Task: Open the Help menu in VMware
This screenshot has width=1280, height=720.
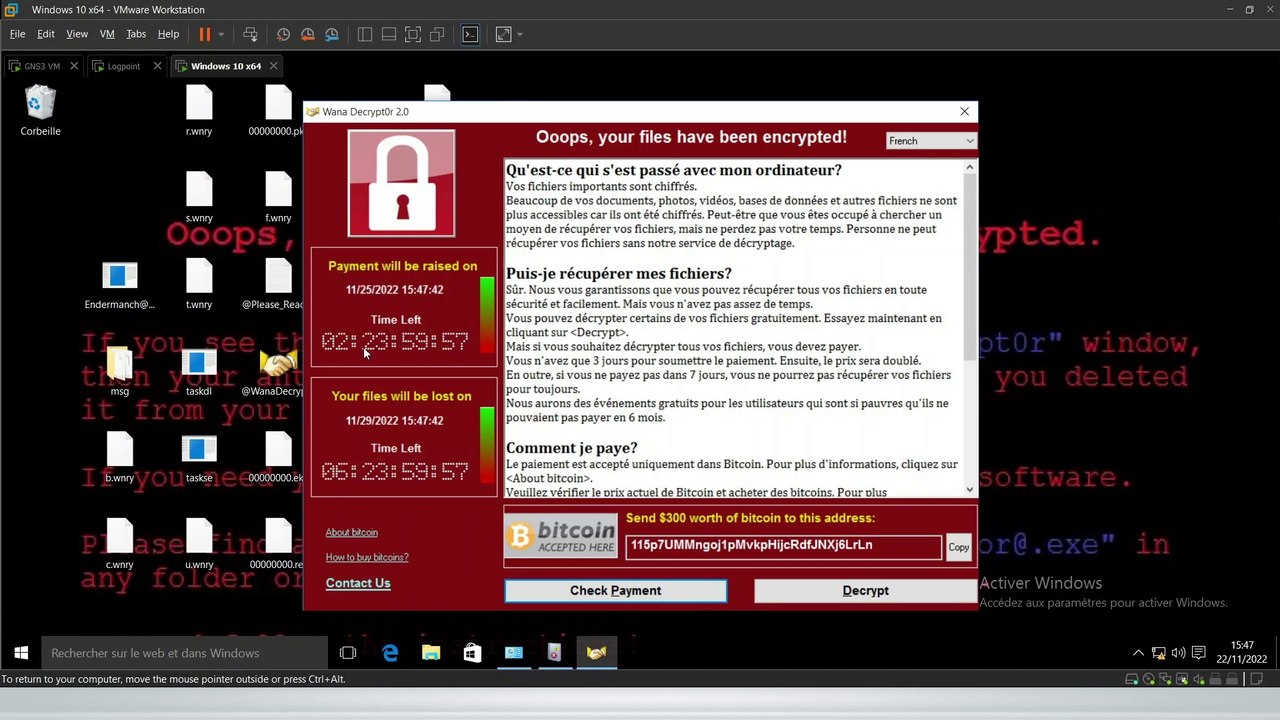Action: 168,34
